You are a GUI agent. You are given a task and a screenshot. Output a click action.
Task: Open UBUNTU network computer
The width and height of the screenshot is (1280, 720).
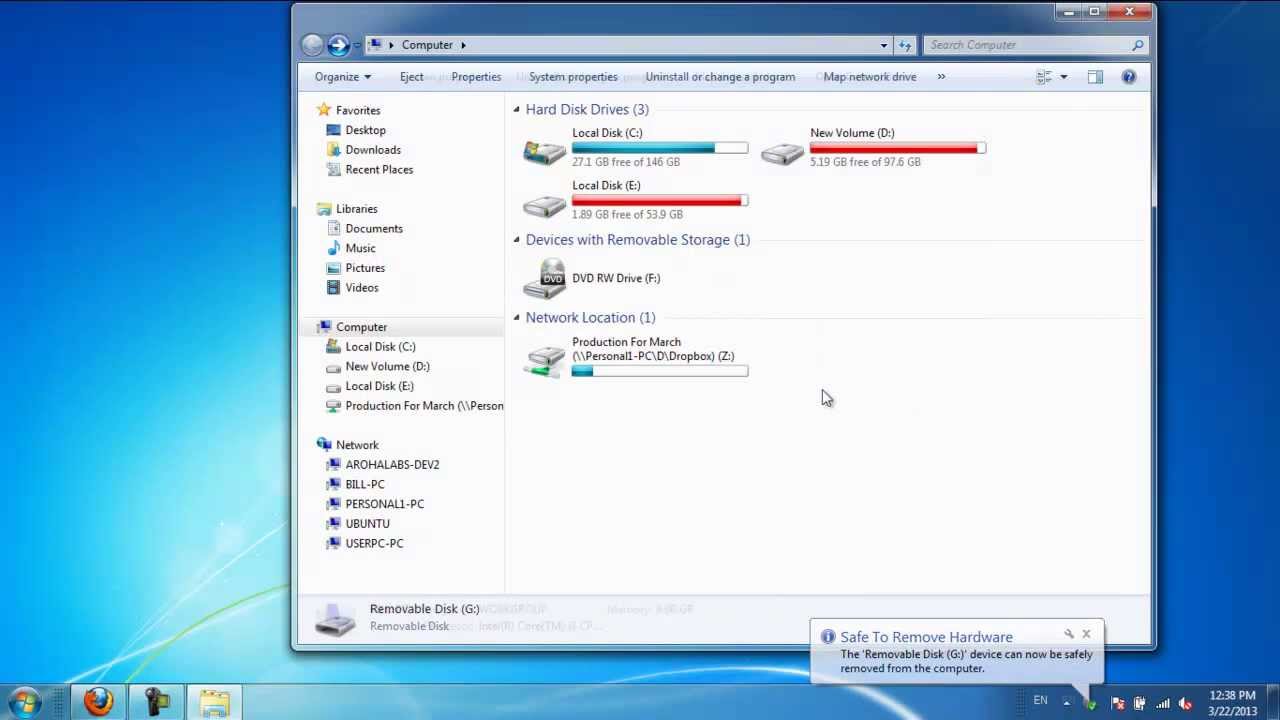click(367, 524)
